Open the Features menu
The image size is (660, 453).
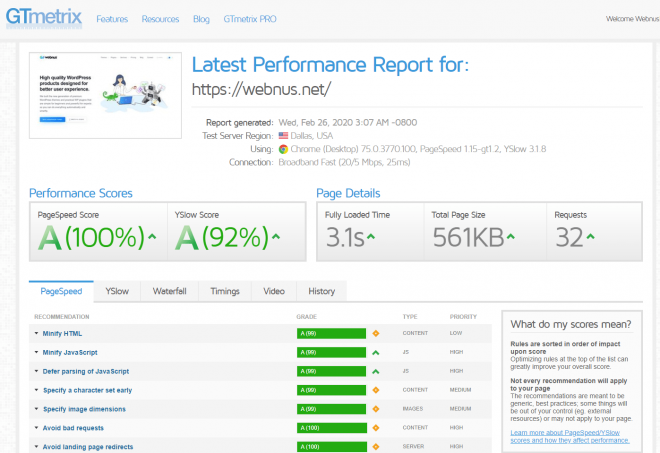click(112, 19)
